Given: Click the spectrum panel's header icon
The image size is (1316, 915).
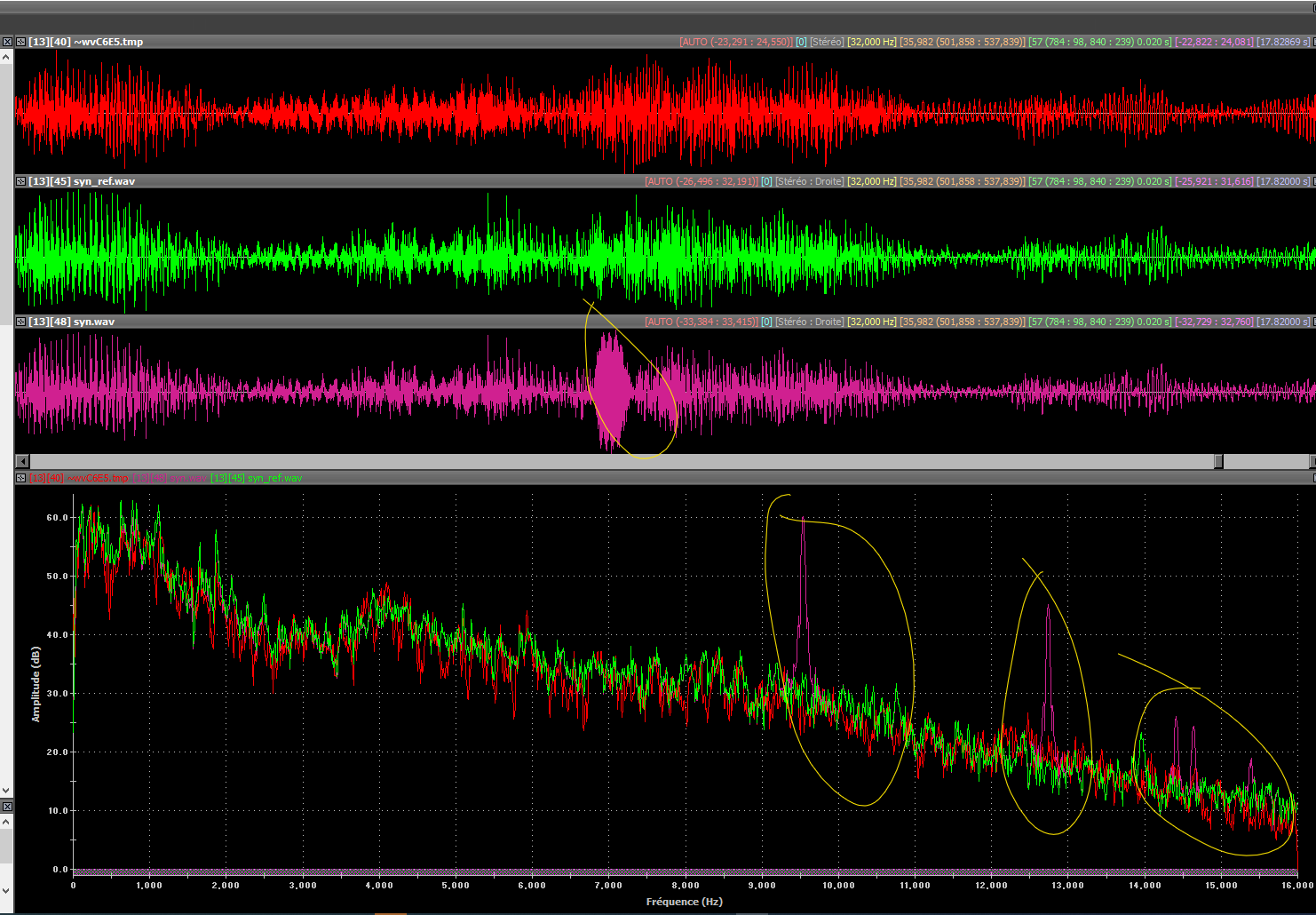Looking at the screenshot, I should pyautogui.click(x=20, y=478).
